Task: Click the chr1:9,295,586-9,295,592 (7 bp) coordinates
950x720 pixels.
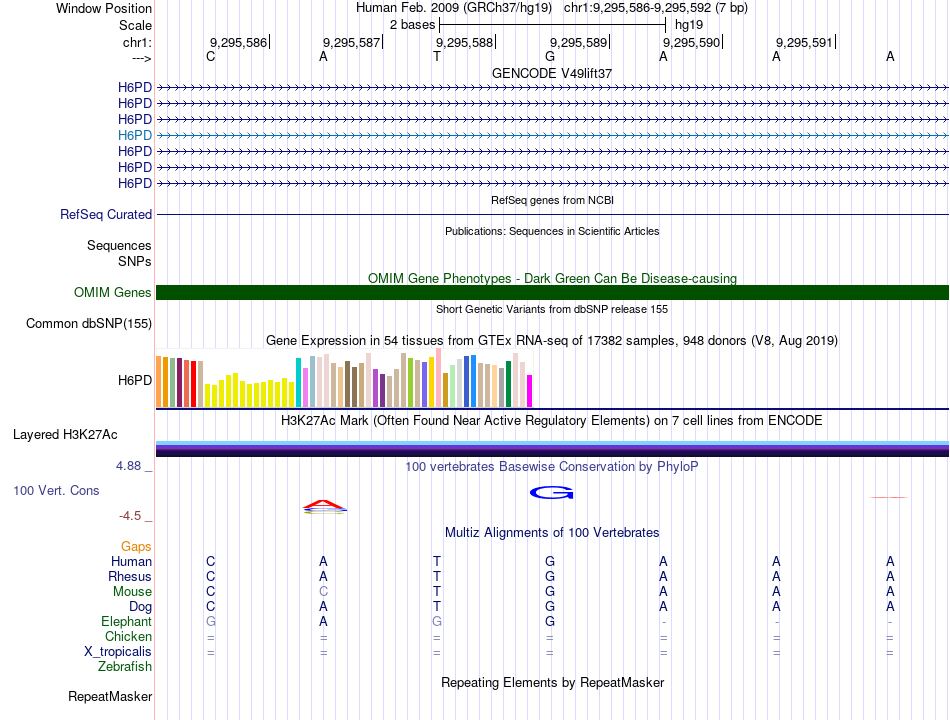Action: tap(656, 8)
